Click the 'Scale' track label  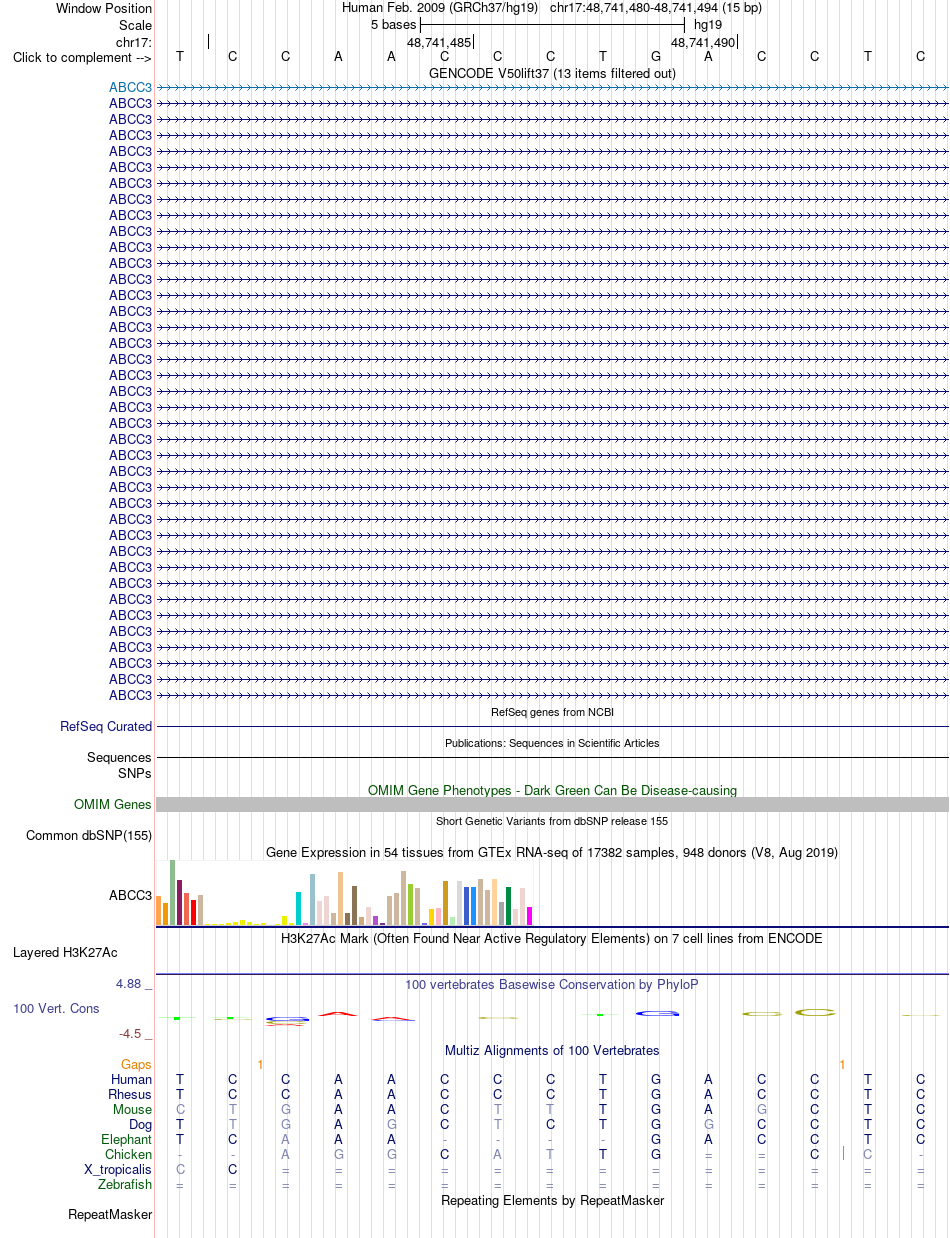point(135,24)
